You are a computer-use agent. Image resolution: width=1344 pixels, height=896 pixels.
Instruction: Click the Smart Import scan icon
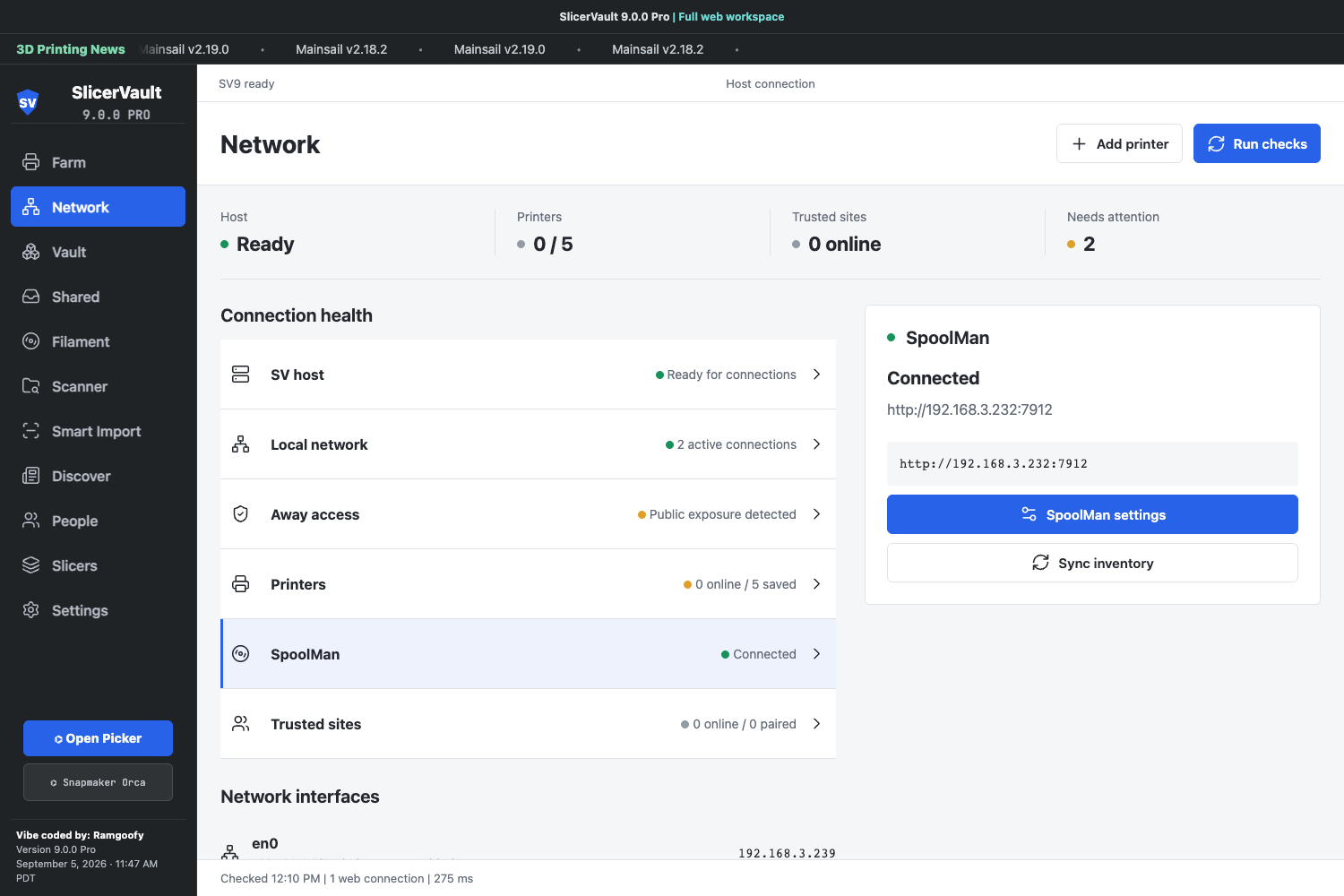click(31, 431)
